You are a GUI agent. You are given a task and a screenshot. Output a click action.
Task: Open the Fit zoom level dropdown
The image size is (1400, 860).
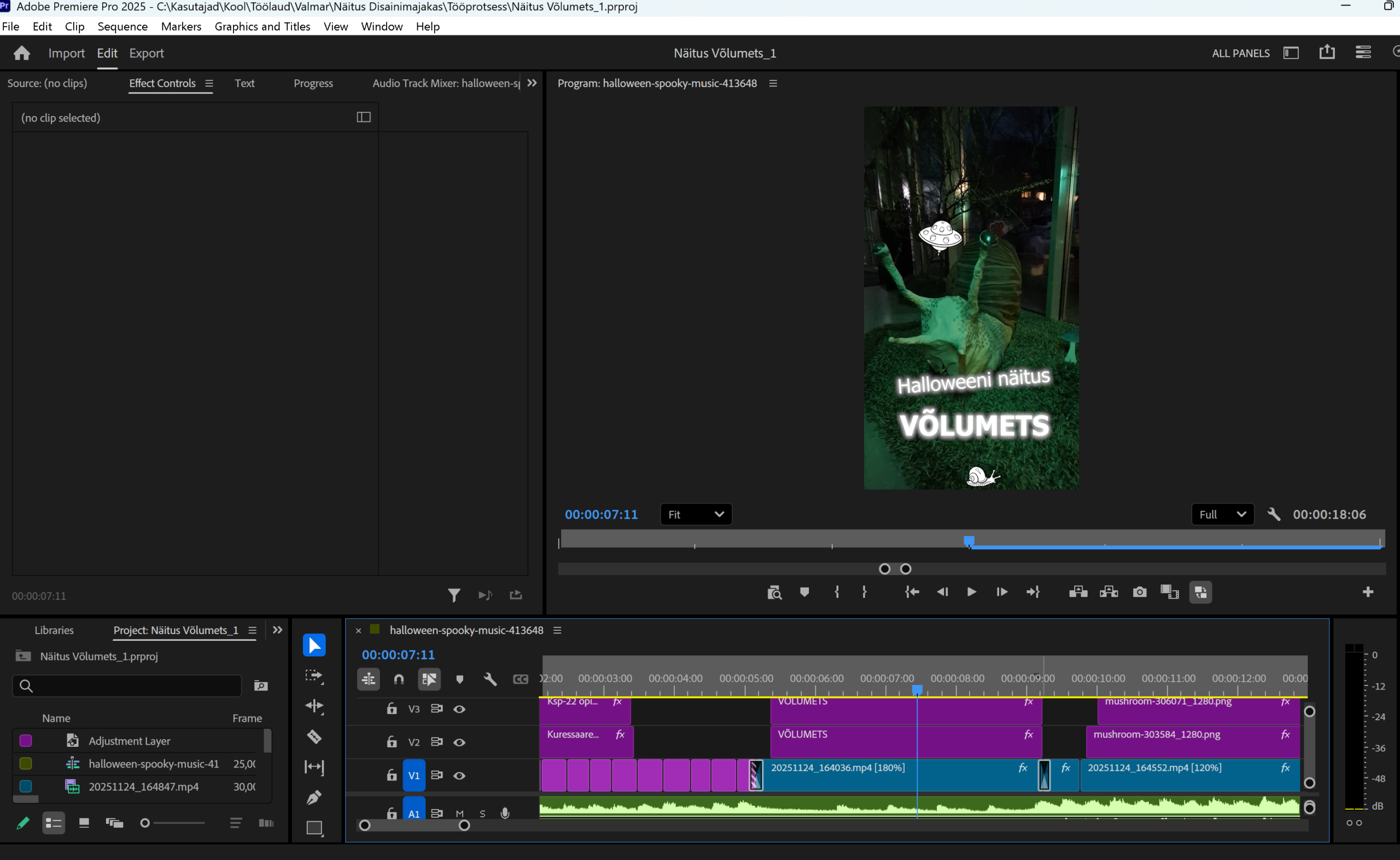tap(696, 515)
